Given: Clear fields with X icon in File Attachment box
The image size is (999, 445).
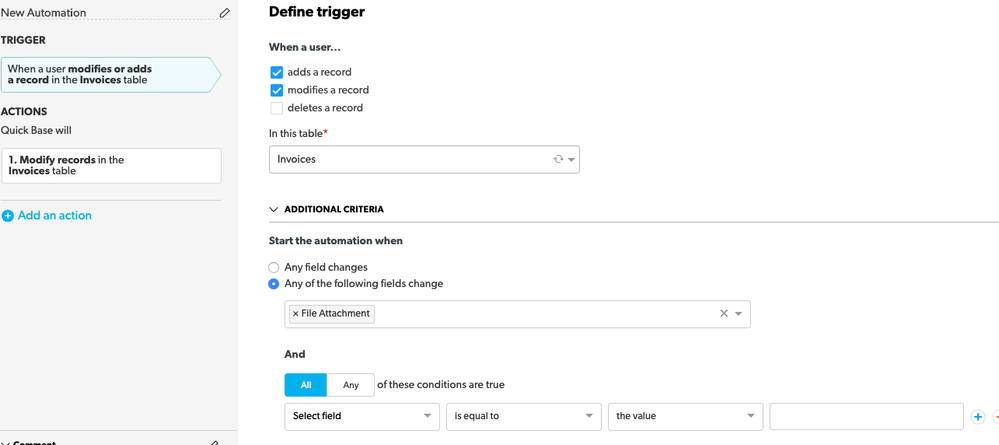Looking at the screenshot, I should 724,313.
